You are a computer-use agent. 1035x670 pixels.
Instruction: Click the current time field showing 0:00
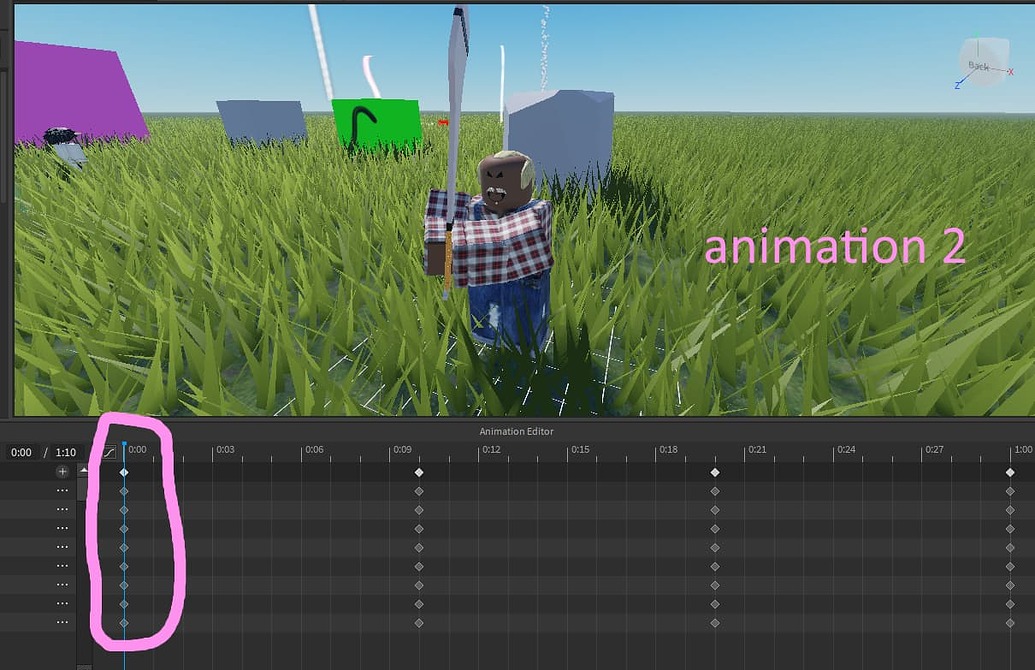coord(21,451)
